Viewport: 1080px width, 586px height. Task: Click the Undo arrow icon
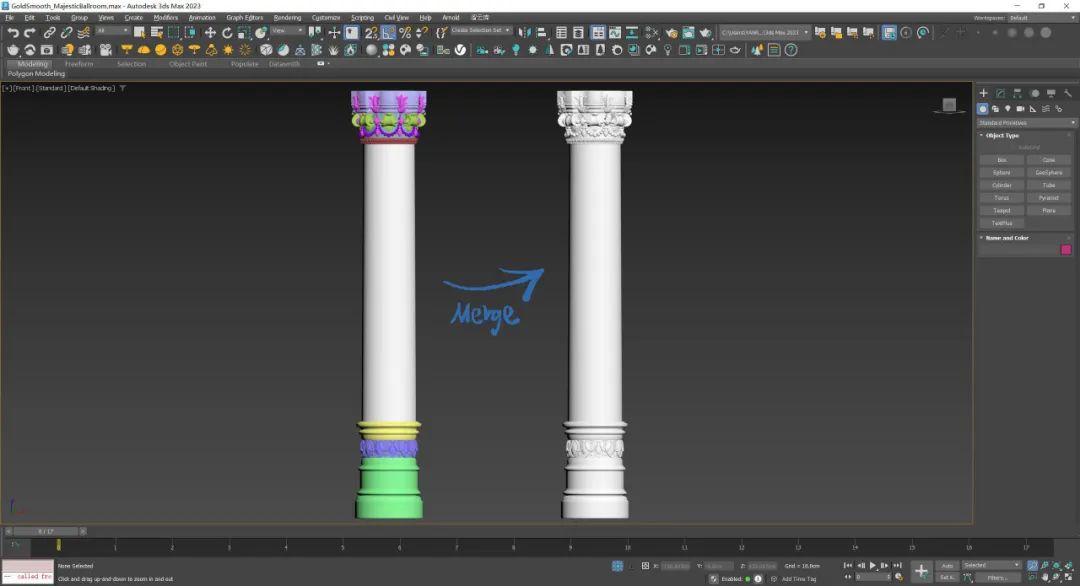pos(13,32)
